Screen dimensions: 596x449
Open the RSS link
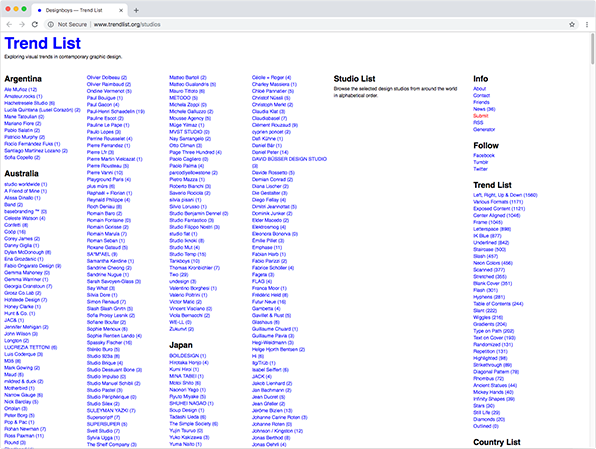point(478,123)
